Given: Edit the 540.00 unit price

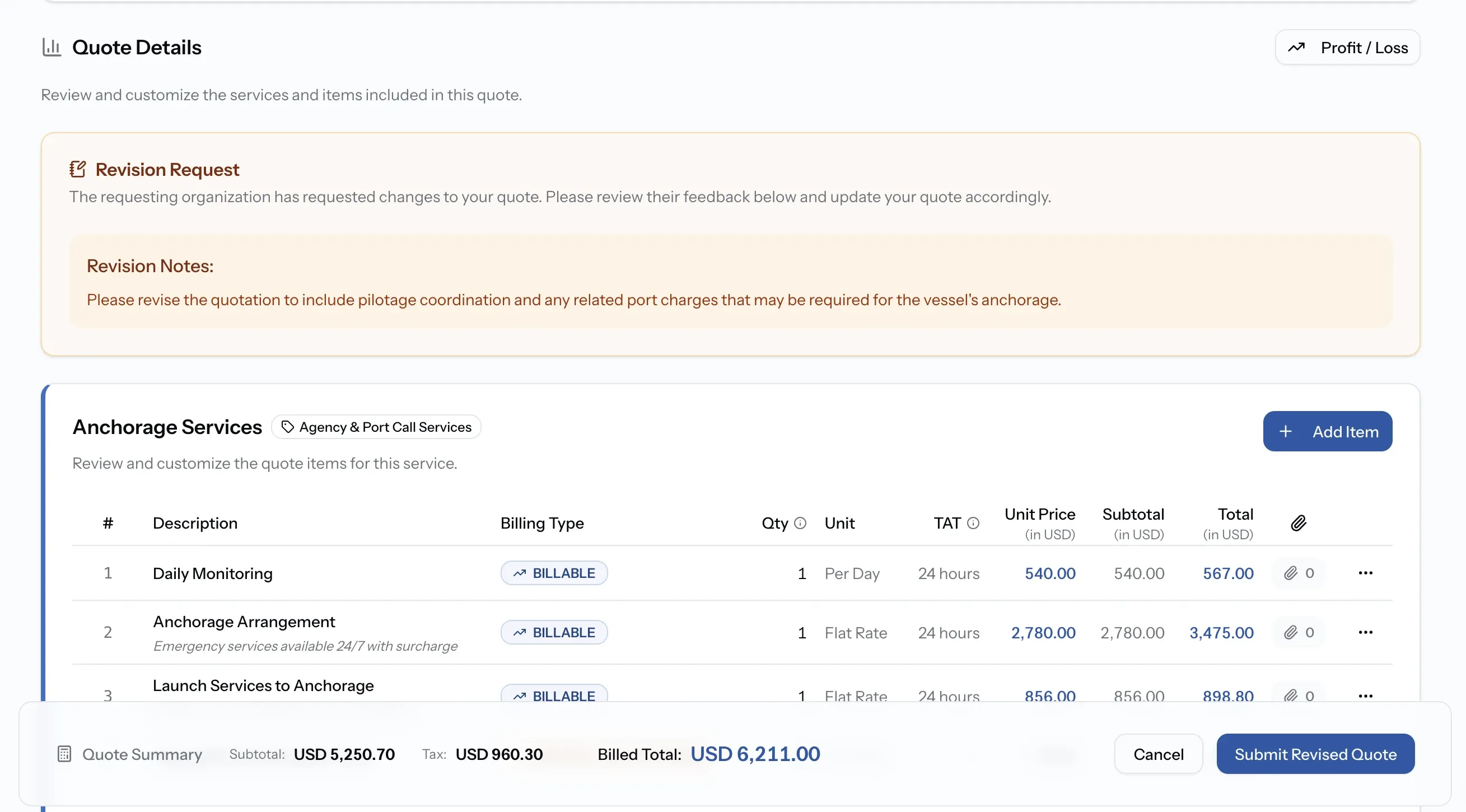Looking at the screenshot, I should click(x=1050, y=573).
